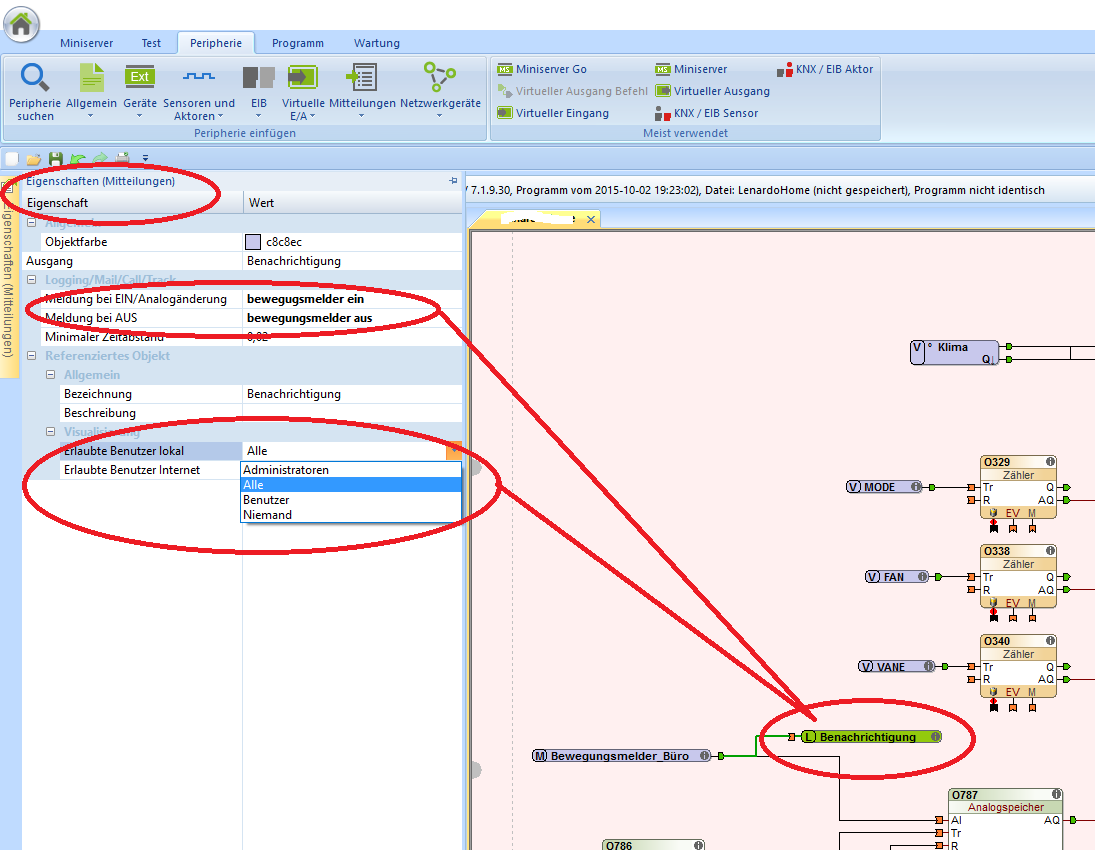Collapse the Logging/Mail/Call/Track section
The width and height of the screenshot is (1095, 850).
(32, 280)
